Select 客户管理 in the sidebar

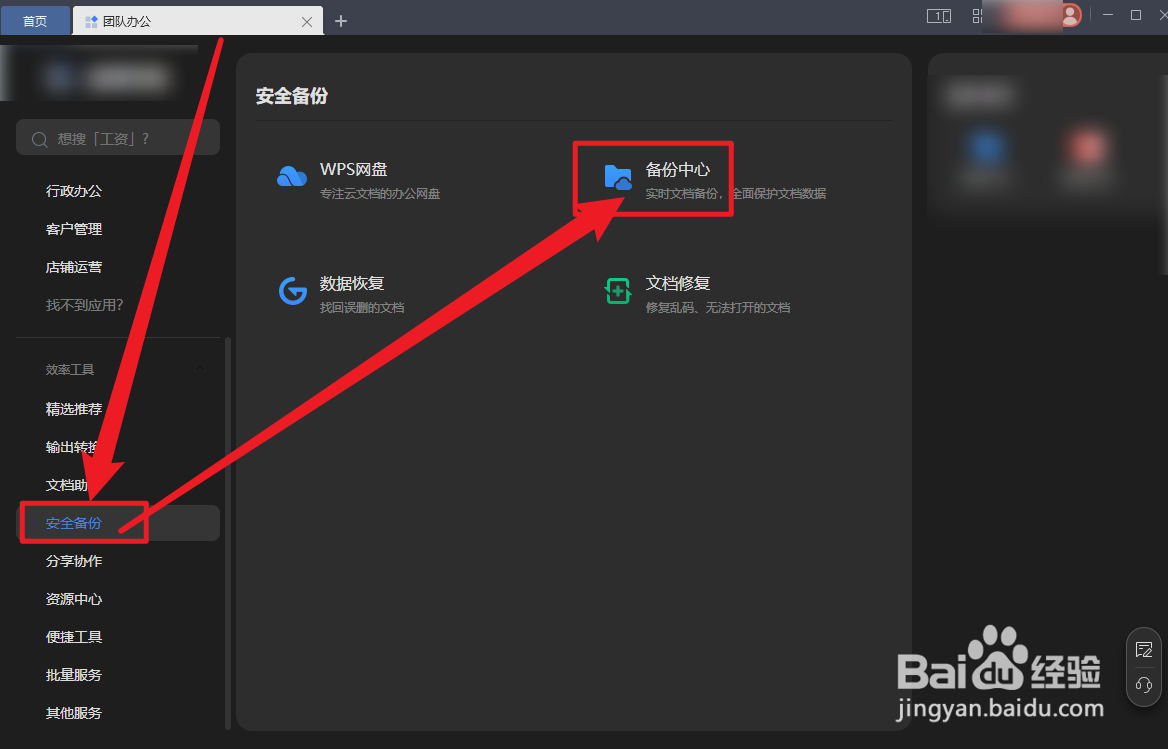73,228
